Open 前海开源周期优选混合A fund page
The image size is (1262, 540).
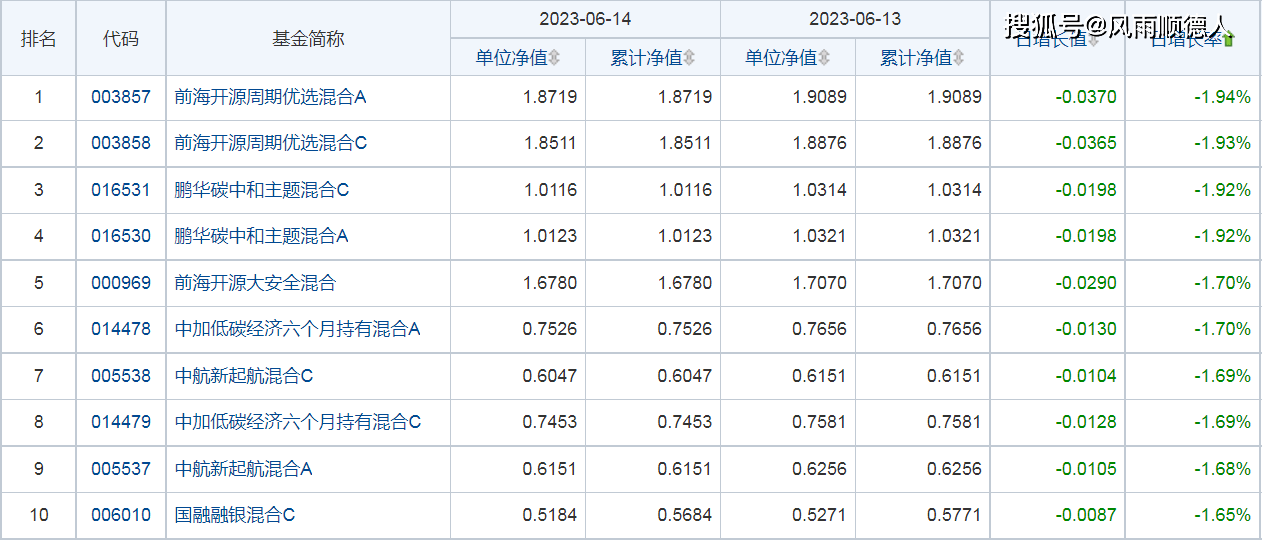[271, 97]
